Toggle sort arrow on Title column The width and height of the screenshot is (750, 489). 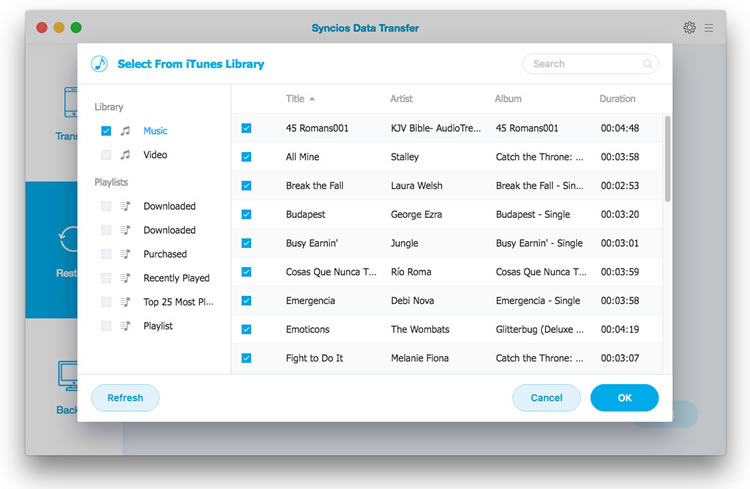coord(312,99)
